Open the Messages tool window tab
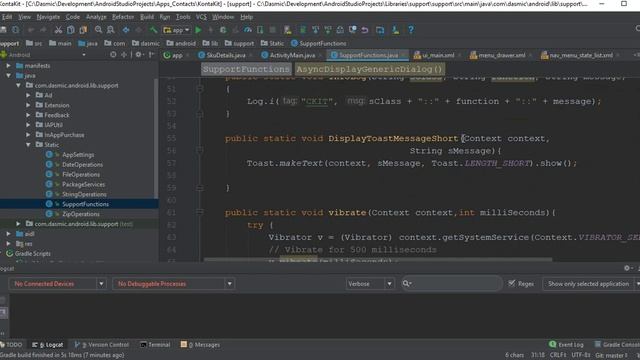 click(200, 345)
